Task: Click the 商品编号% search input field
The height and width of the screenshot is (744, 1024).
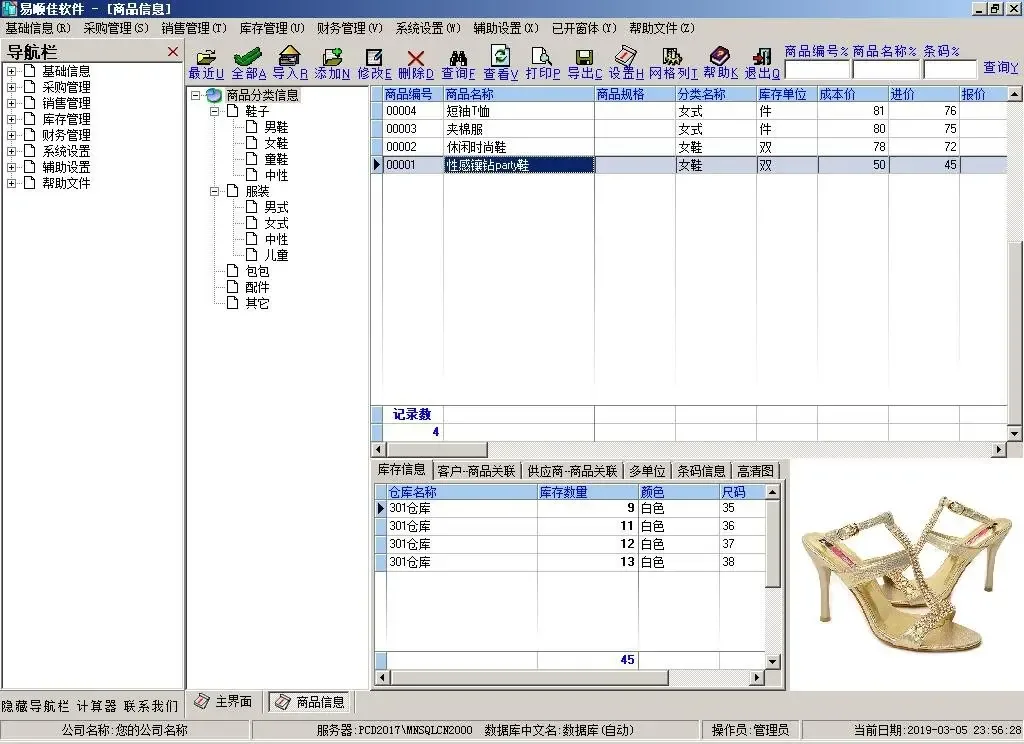Action: click(x=817, y=69)
